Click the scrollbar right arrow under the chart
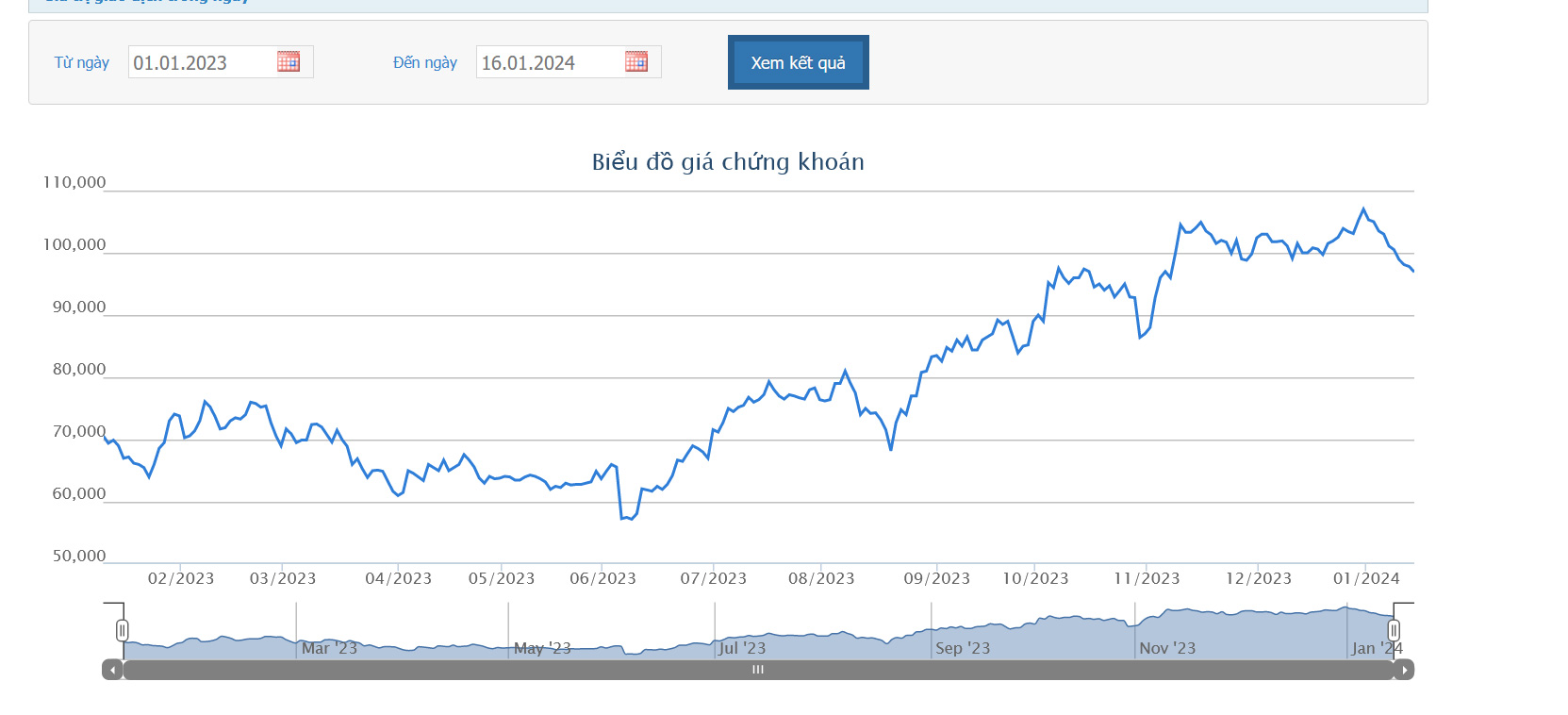The image size is (1568, 715). [x=1404, y=670]
